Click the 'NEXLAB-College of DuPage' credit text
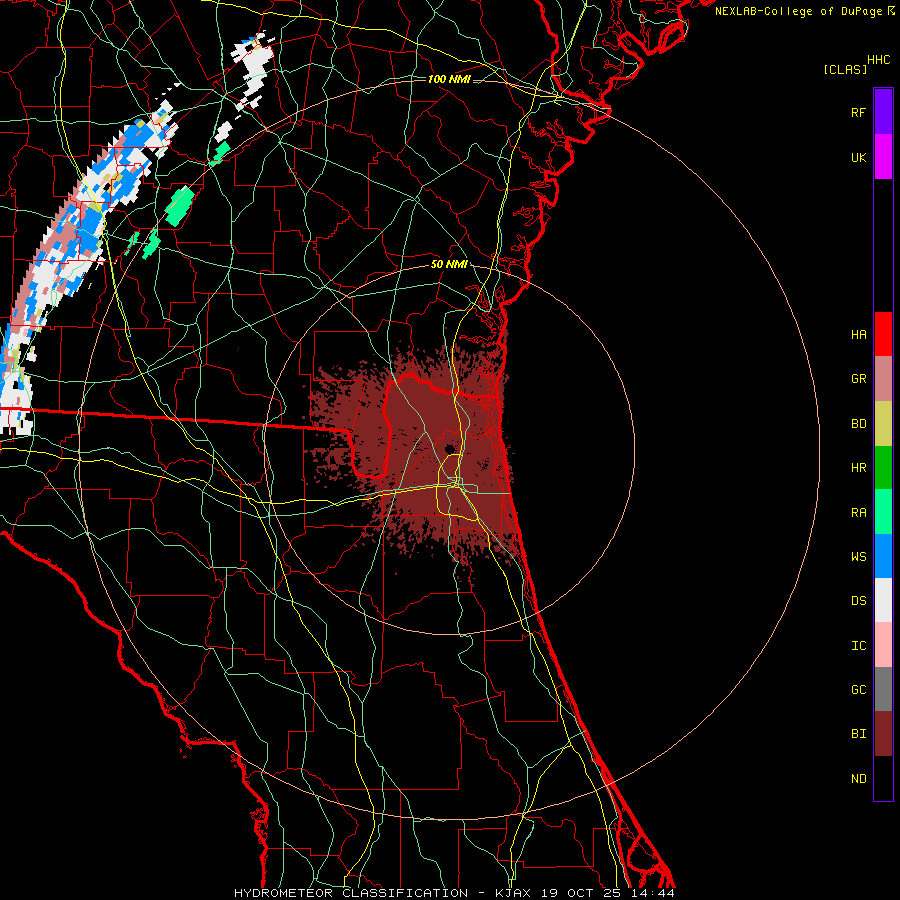Image resolution: width=900 pixels, height=900 pixels. [798, 11]
